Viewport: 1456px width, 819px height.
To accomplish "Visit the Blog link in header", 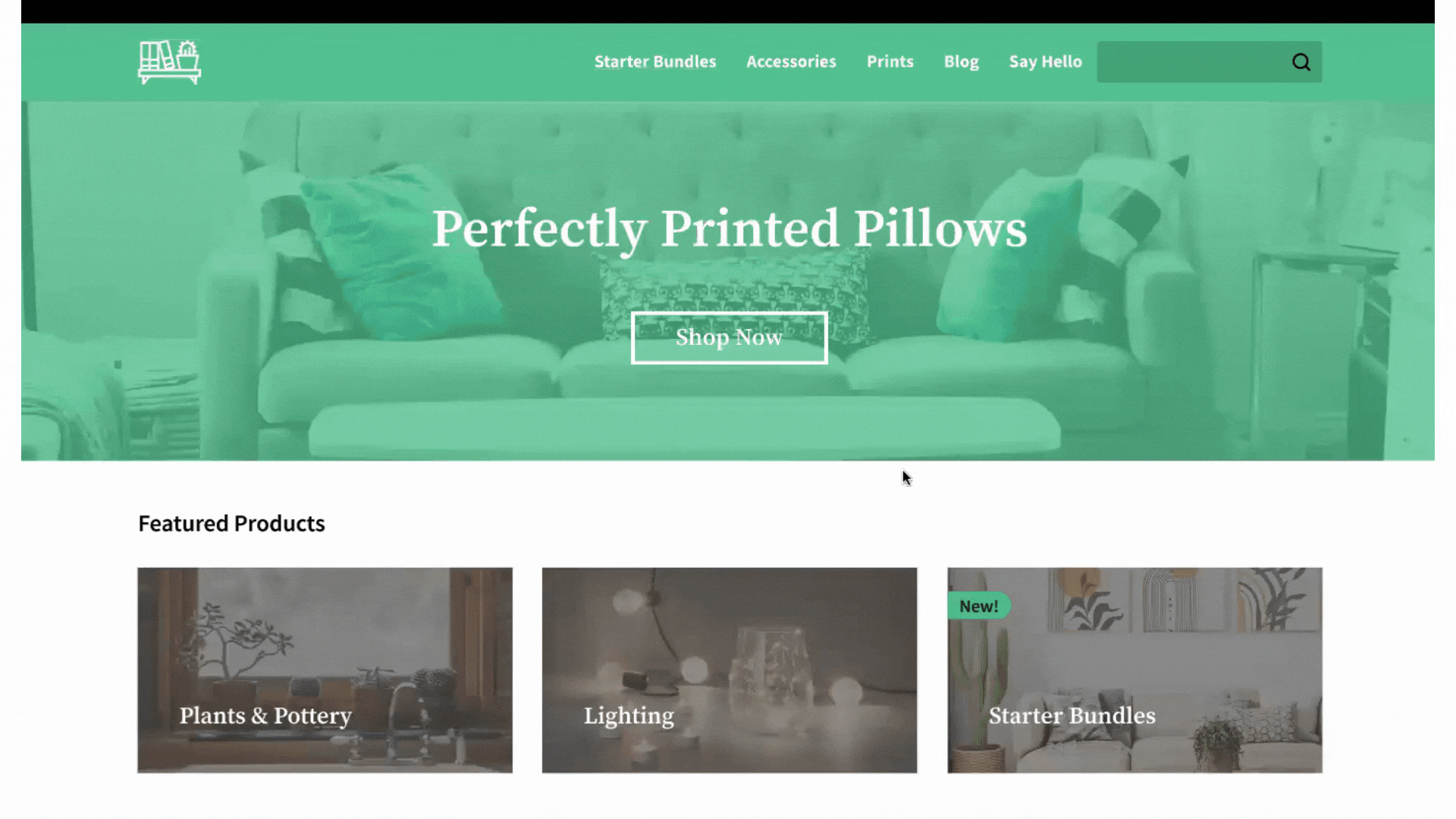I will pyautogui.click(x=962, y=61).
